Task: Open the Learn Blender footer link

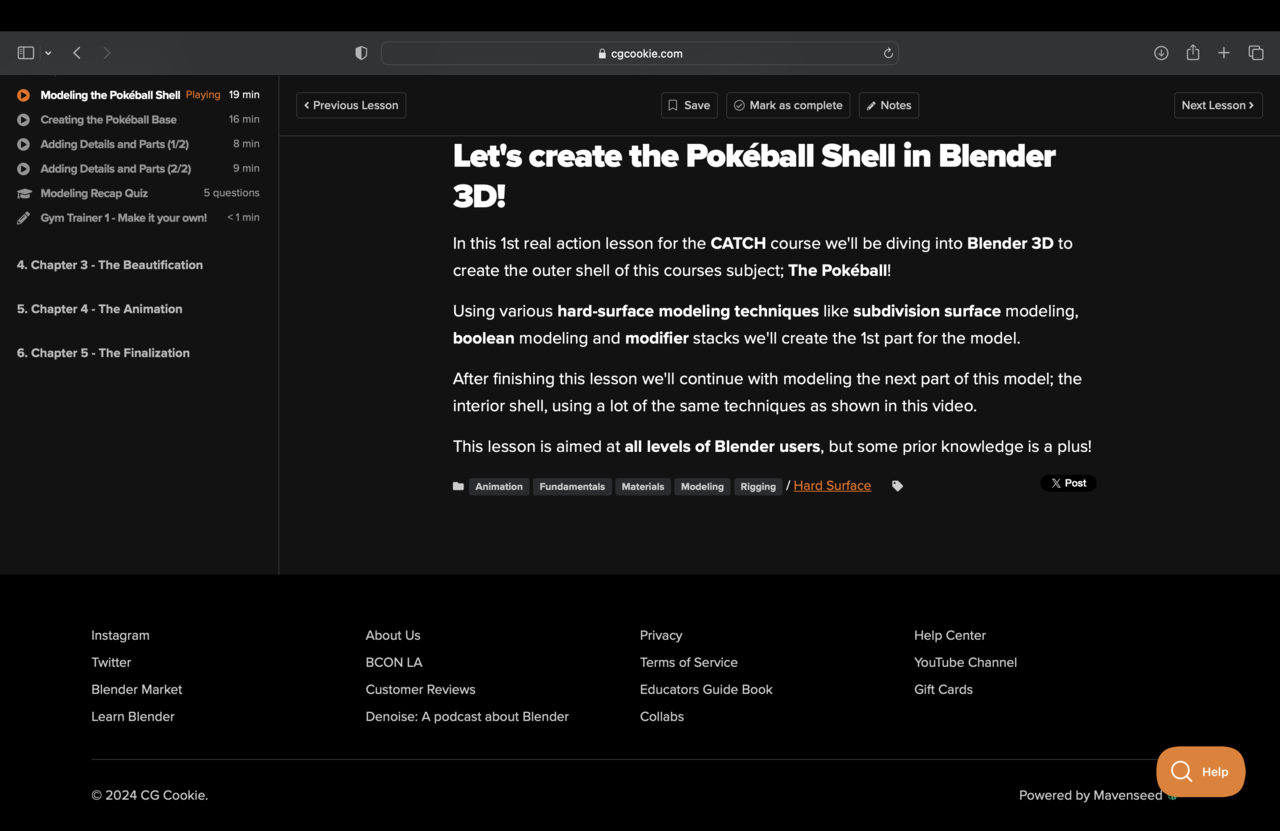Action: click(x=133, y=716)
